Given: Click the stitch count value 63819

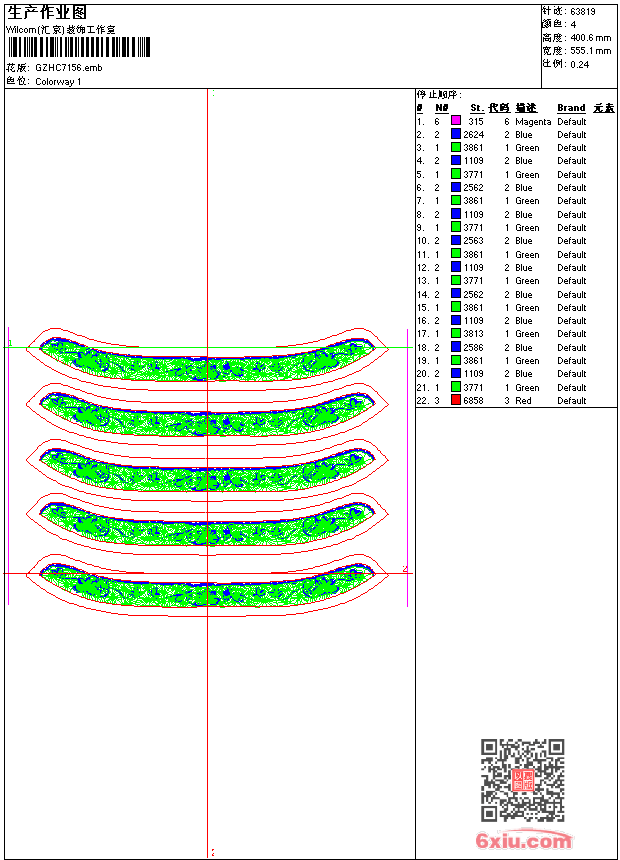Looking at the screenshot, I should 583,12.
